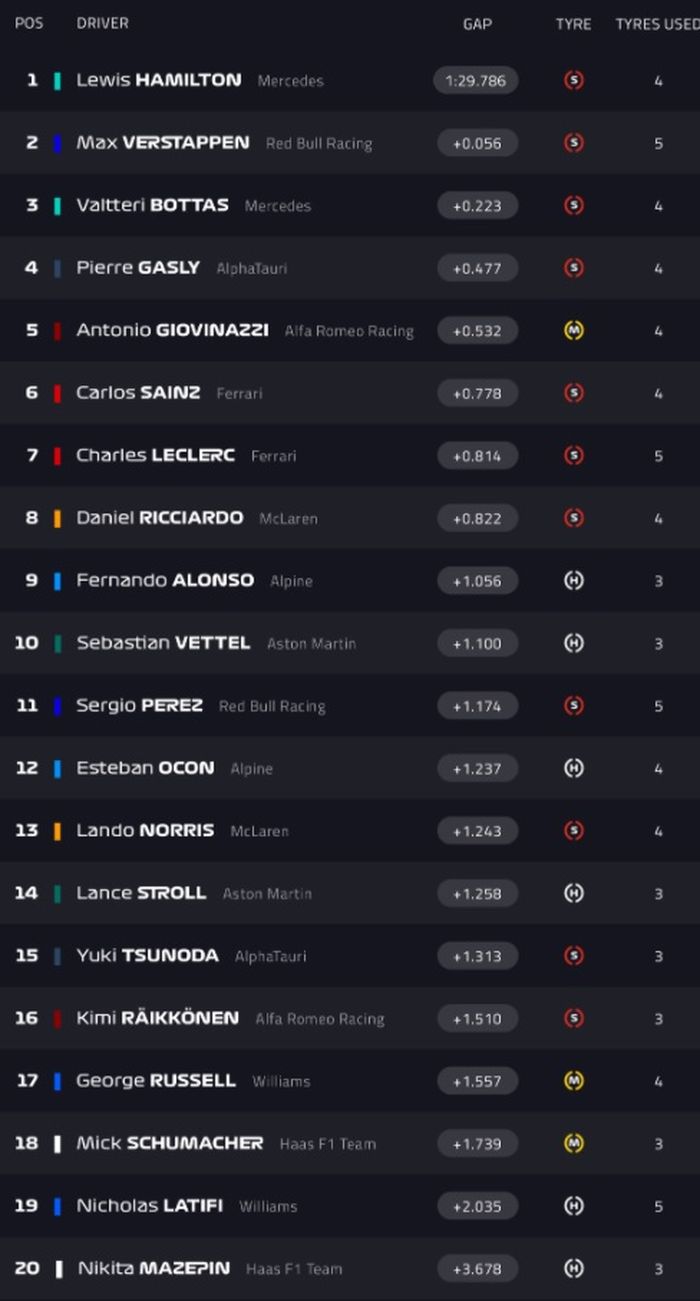
Task: Select the medium tyre icon for Giovinazzi
Action: pyautogui.click(x=573, y=330)
